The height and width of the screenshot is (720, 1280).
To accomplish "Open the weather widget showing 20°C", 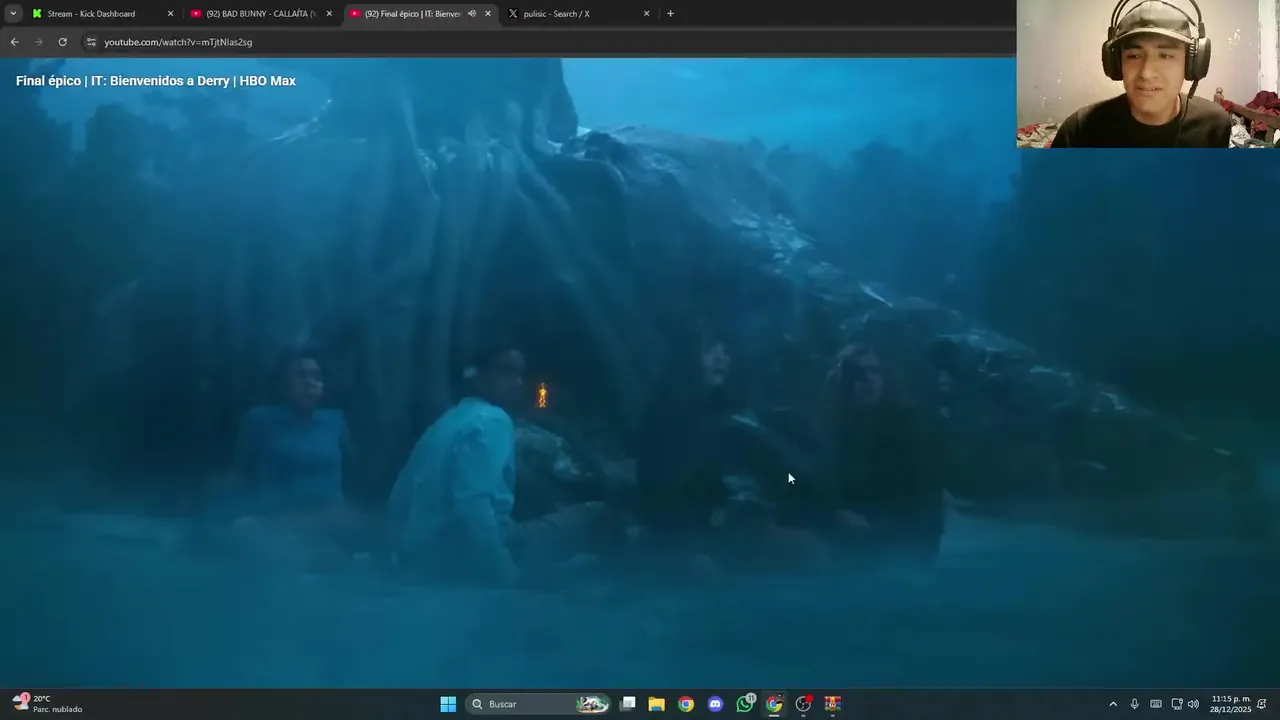I will [48, 704].
